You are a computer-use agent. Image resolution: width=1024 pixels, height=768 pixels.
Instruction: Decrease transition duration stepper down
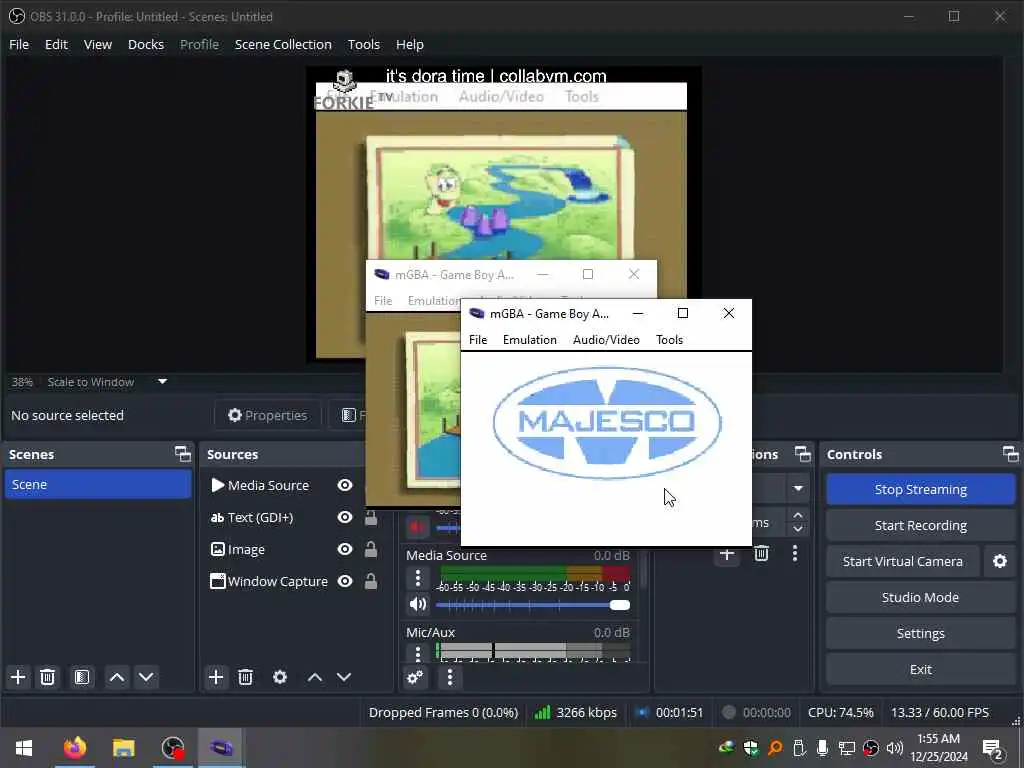pos(798,529)
